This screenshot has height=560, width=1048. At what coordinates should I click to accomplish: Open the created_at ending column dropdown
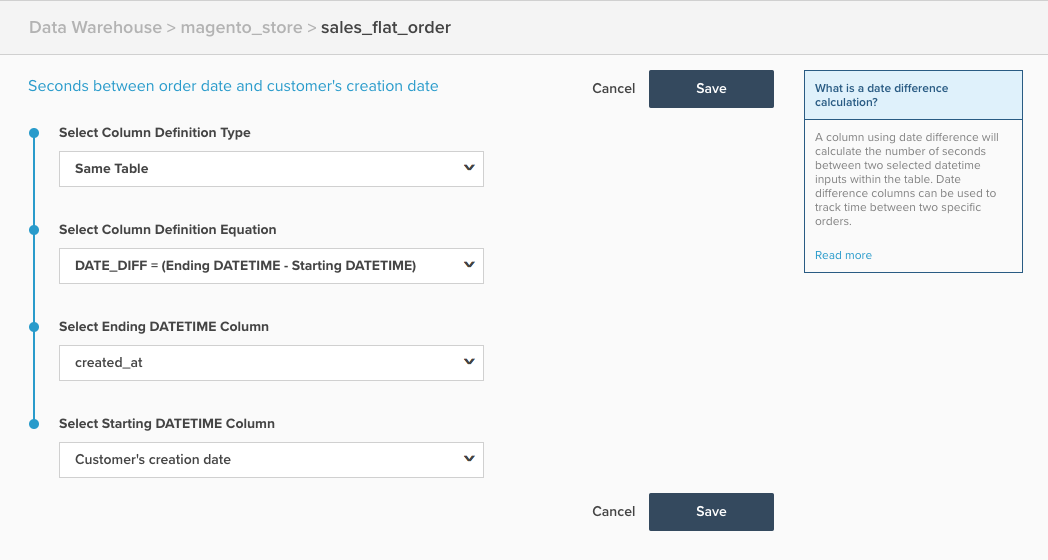click(x=271, y=363)
